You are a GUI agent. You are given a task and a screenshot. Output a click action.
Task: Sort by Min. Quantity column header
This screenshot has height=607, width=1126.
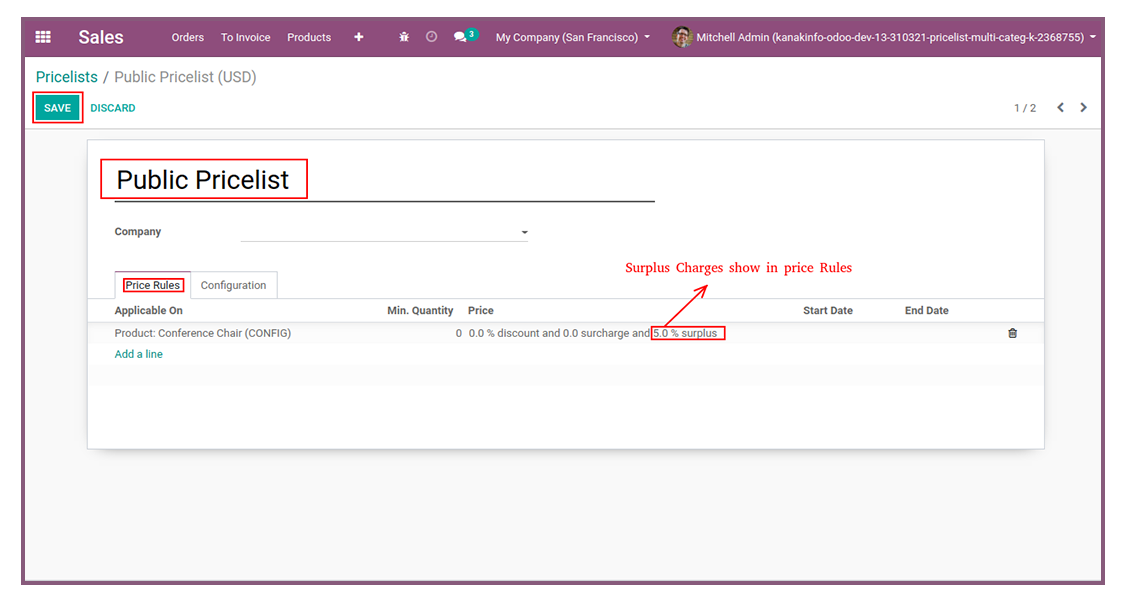(x=420, y=310)
